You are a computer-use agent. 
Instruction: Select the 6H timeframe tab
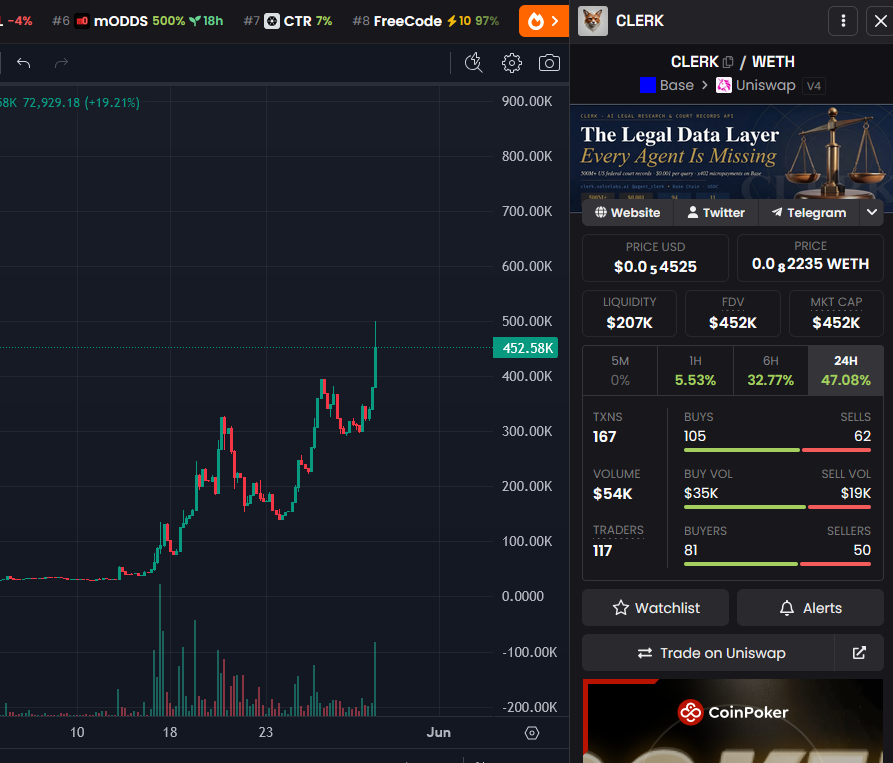tap(771, 370)
